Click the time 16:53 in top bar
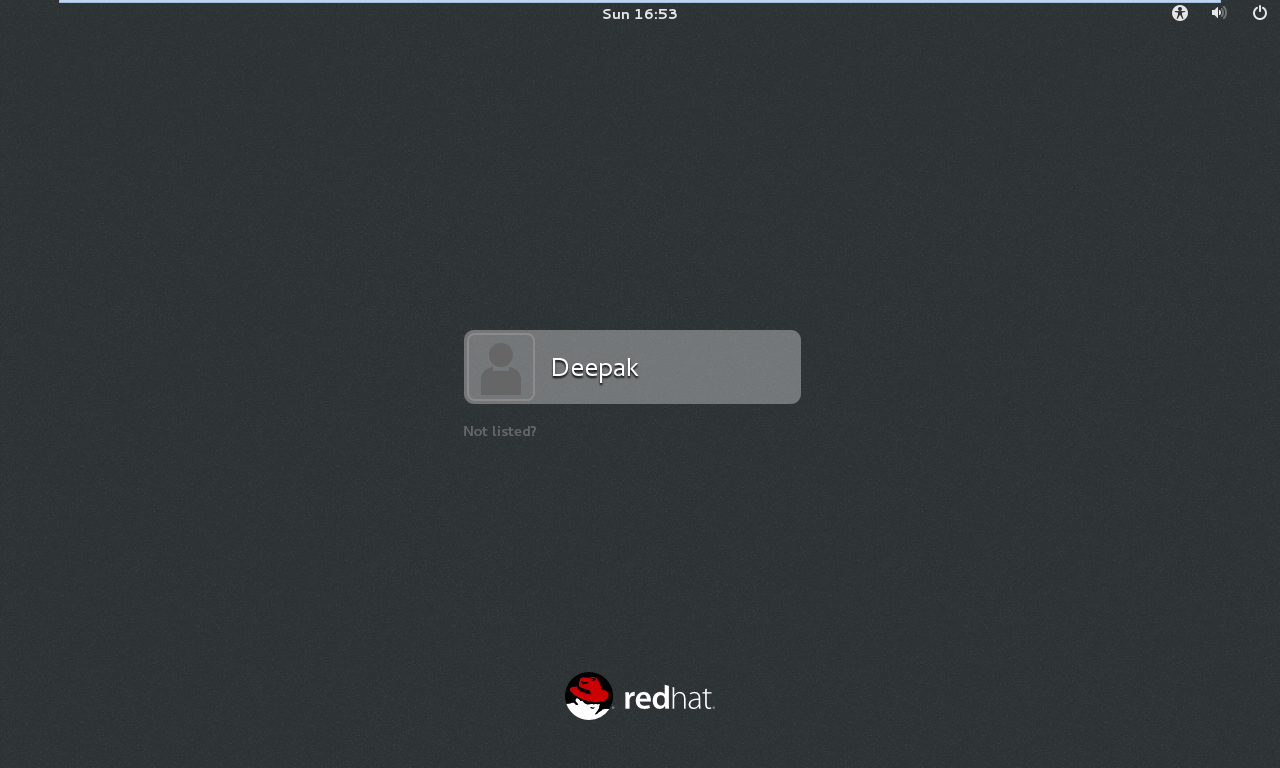The width and height of the screenshot is (1280, 768). pos(655,14)
